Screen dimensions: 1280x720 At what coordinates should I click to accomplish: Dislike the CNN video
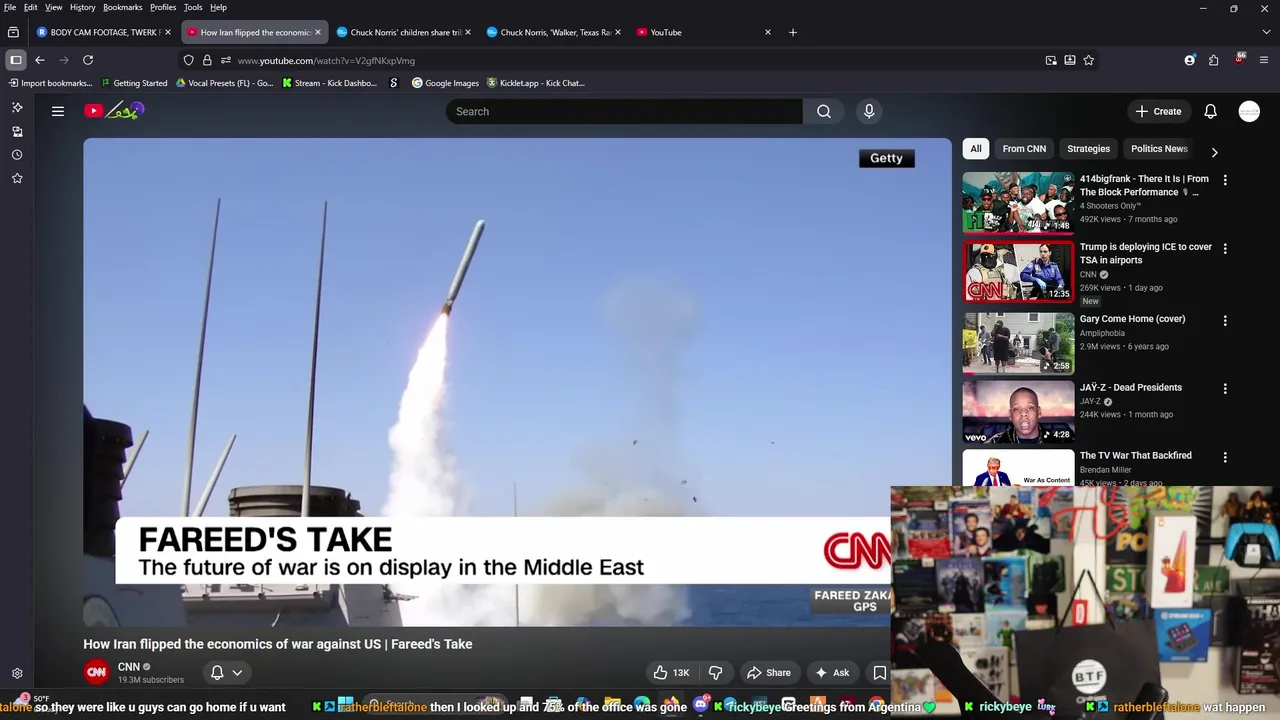[715, 673]
